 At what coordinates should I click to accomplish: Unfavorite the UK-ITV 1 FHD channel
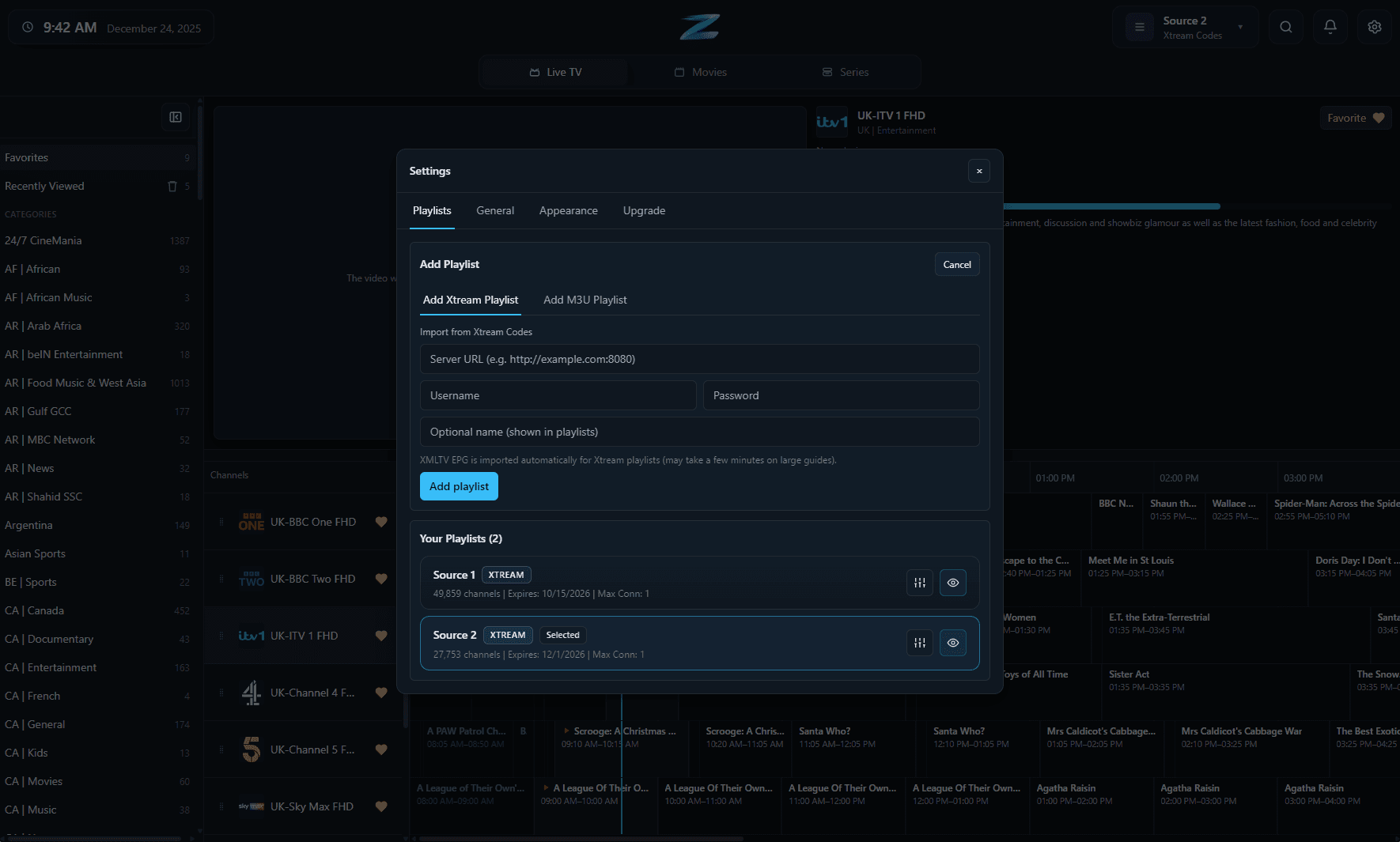click(x=381, y=635)
